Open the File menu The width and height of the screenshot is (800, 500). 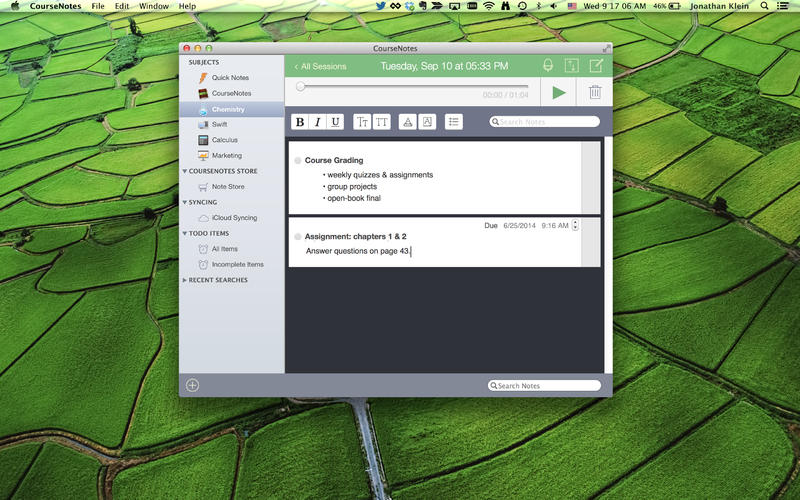point(98,6)
